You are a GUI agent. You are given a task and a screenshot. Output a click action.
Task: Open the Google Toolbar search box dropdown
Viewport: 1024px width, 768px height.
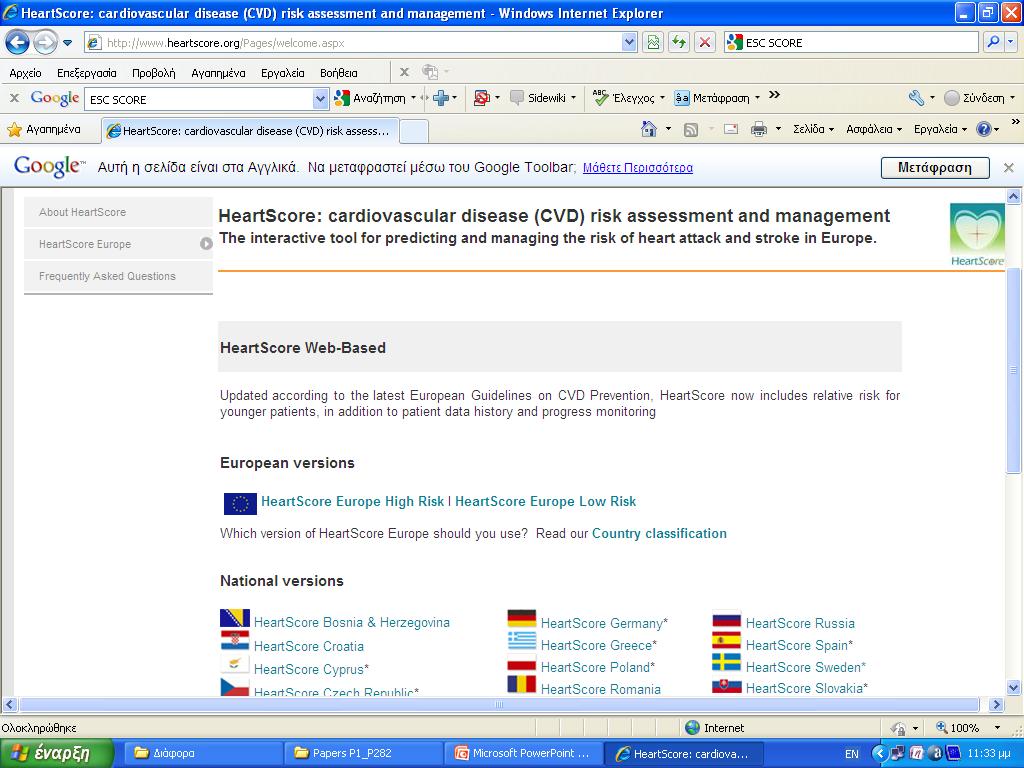click(x=320, y=99)
